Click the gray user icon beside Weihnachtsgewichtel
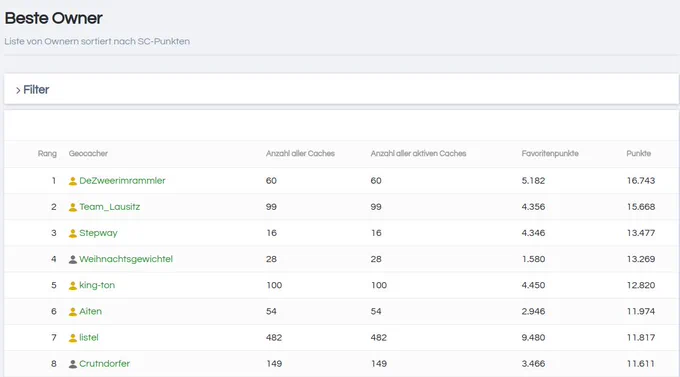680x377 pixels. coord(73,259)
